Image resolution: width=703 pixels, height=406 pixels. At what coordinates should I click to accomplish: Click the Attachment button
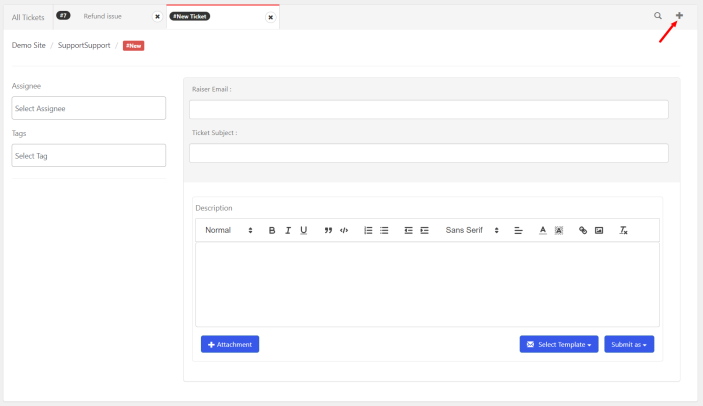(230, 344)
